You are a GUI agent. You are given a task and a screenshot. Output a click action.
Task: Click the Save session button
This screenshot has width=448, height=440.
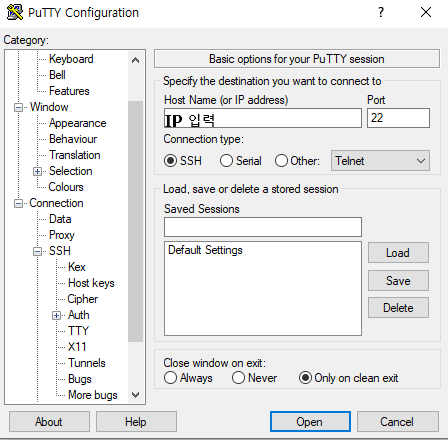(x=398, y=281)
